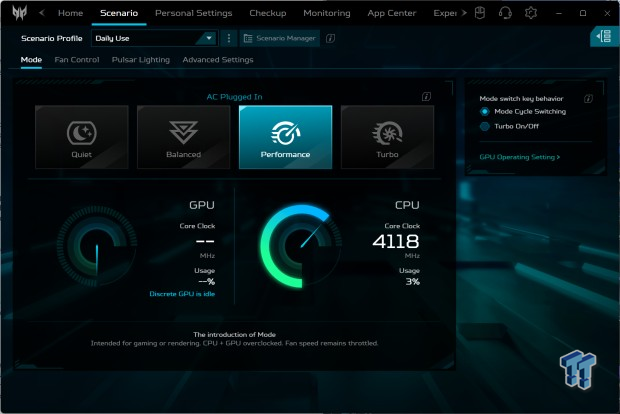Maximize the PredatorSense window
The height and width of the screenshot is (414, 620).
coord(583,13)
